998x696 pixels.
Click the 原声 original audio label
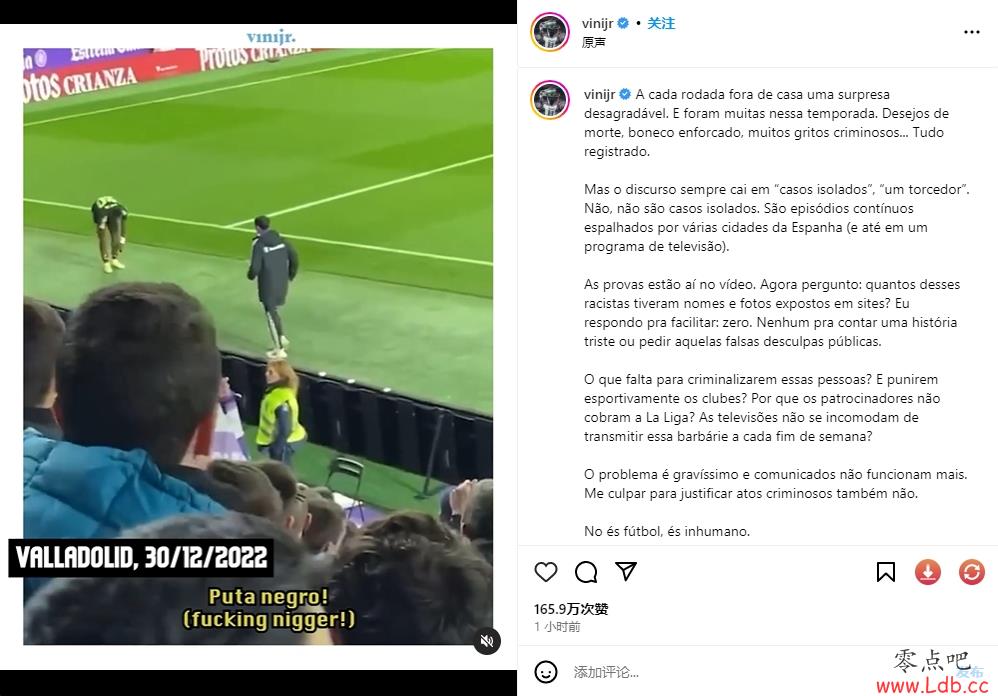[x=593, y=43]
